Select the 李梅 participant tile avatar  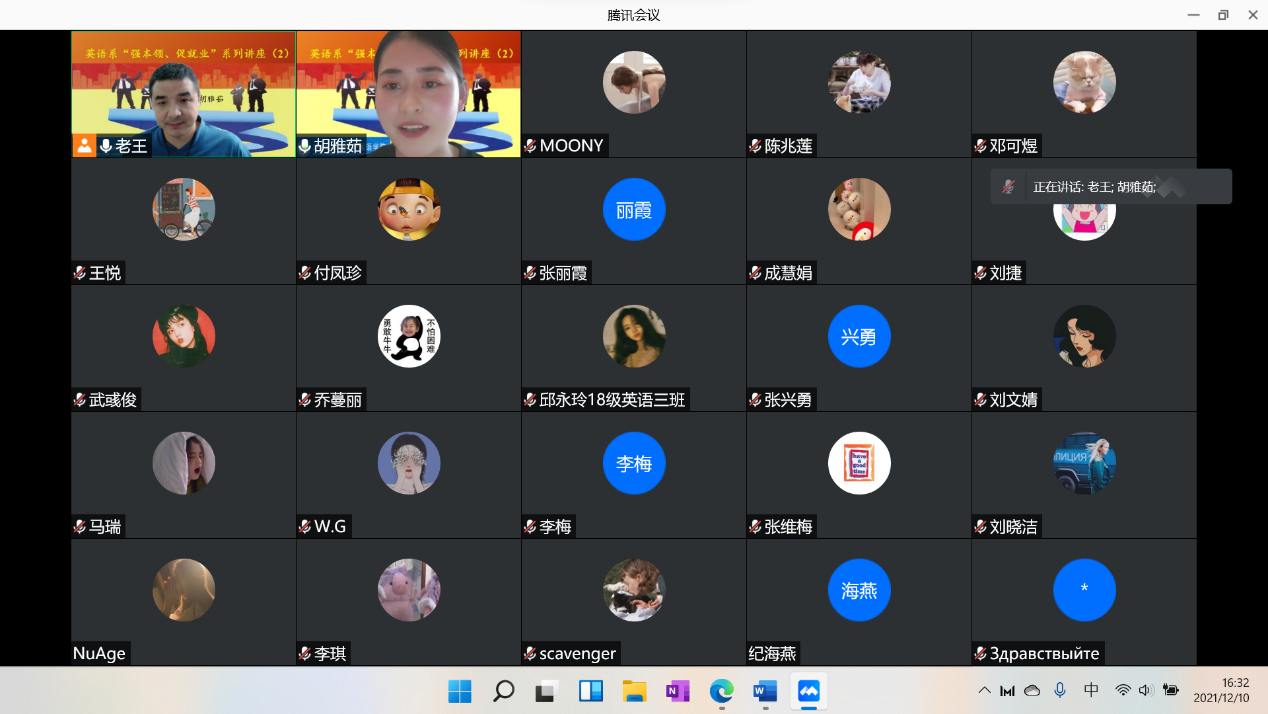point(634,464)
